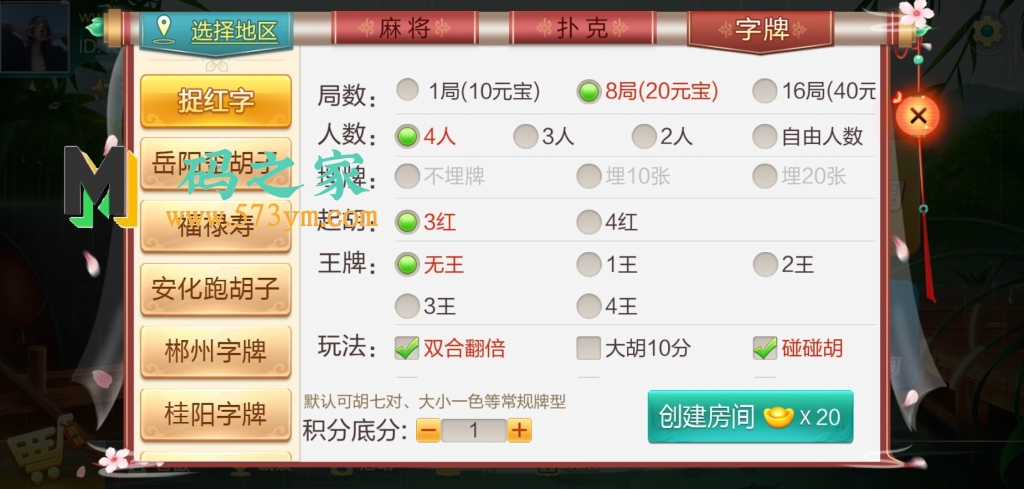Select 16局 round count option
Image resolution: width=1024 pixels, height=489 pixels.
click(x=813, y=91)
